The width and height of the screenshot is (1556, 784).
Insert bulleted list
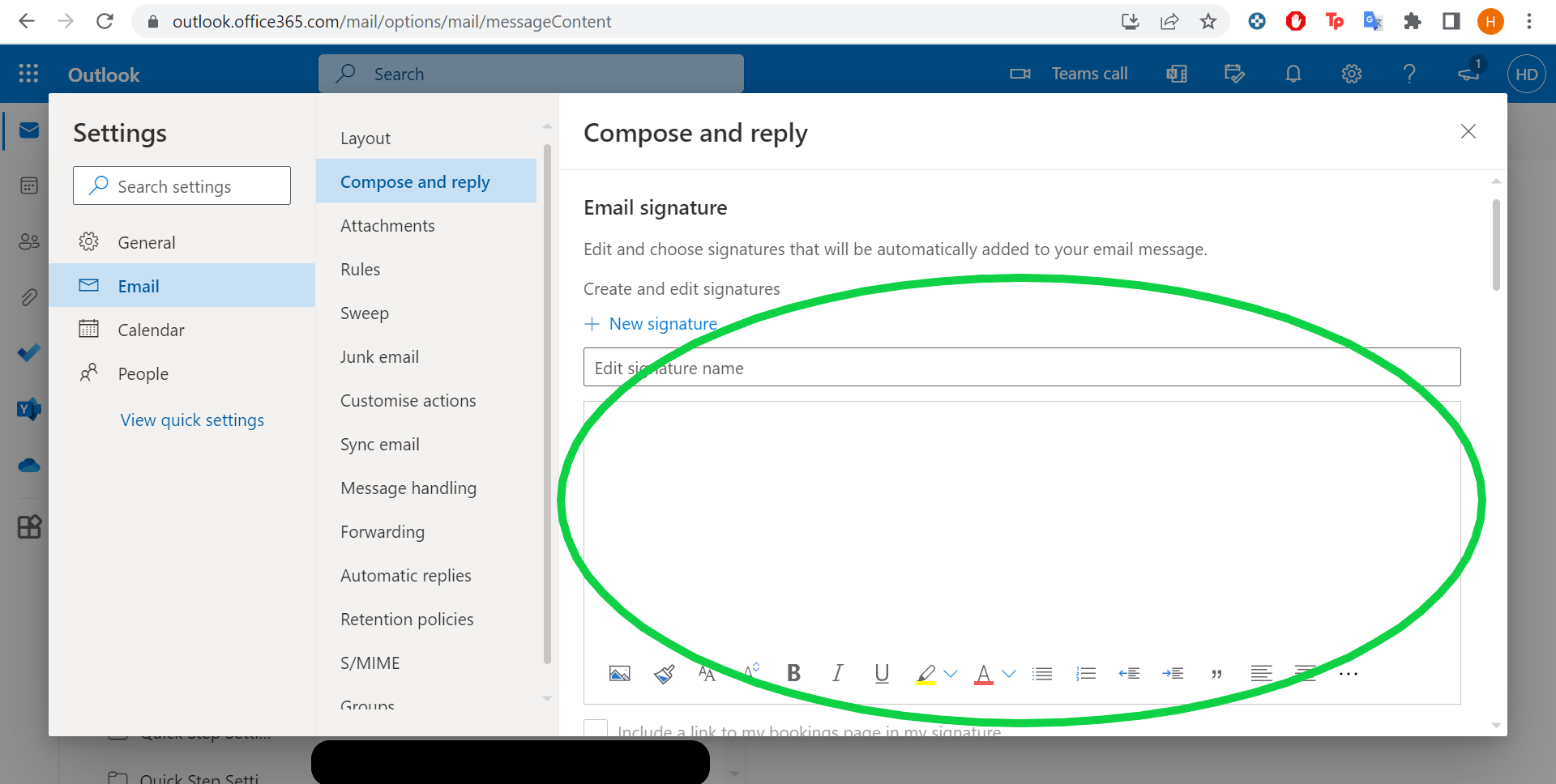point(1042,674)
